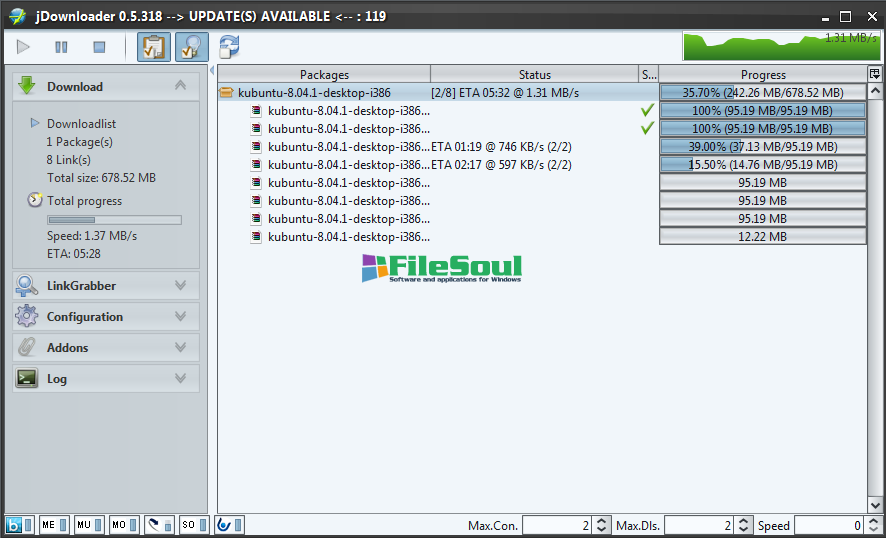Collapse the Download sidebar section

[180, 86]
